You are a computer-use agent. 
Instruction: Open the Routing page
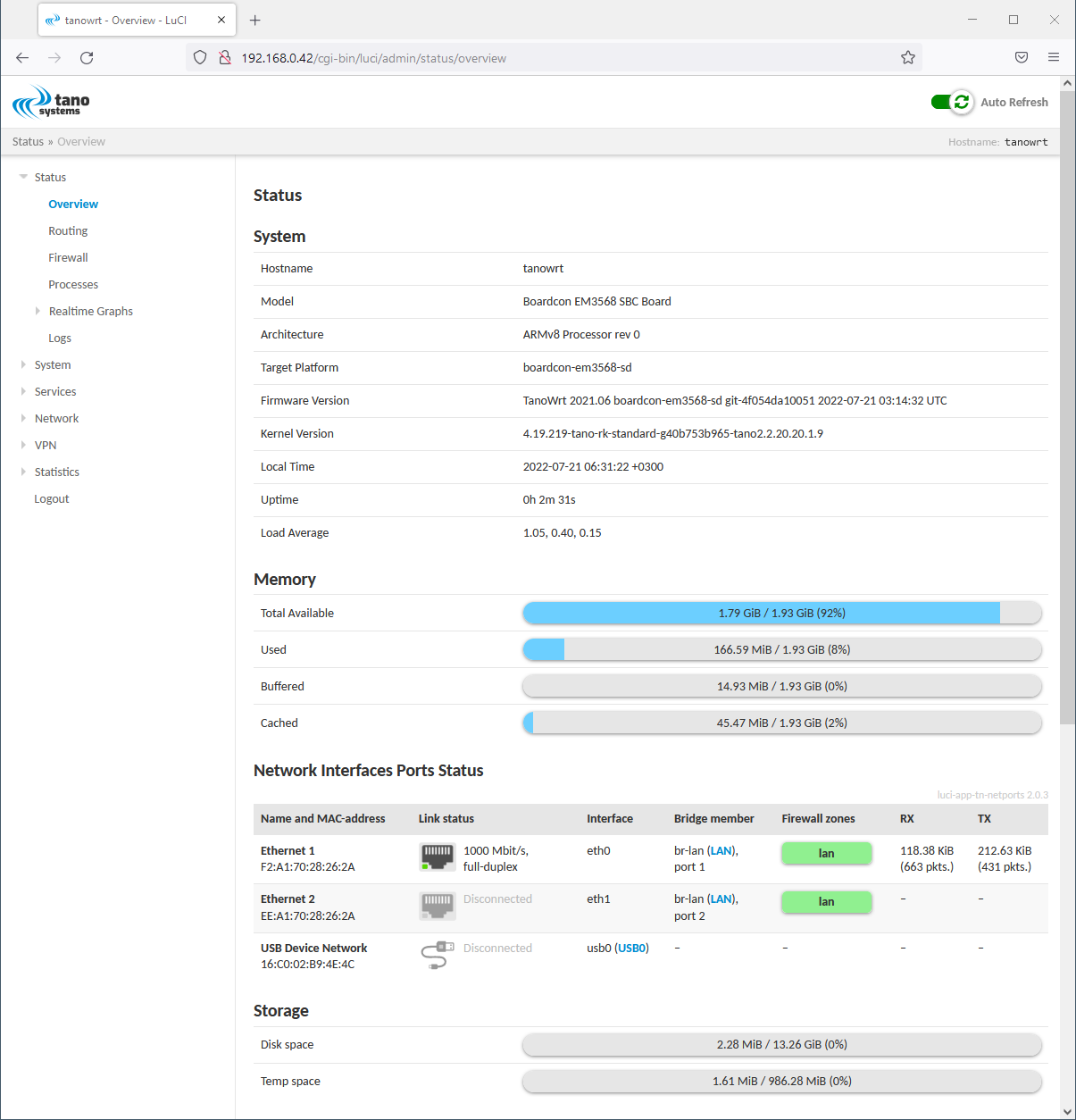point(68,231)
